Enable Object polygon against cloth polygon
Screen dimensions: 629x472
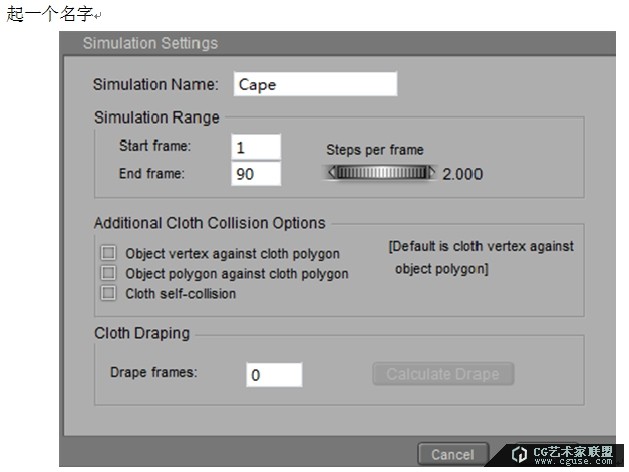pos(108,273)
